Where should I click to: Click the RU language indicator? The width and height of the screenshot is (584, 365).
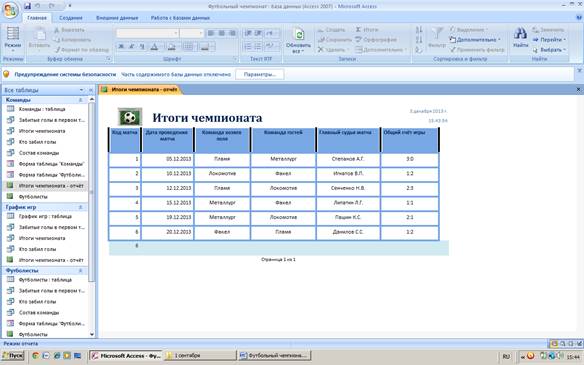pos(506,356)
